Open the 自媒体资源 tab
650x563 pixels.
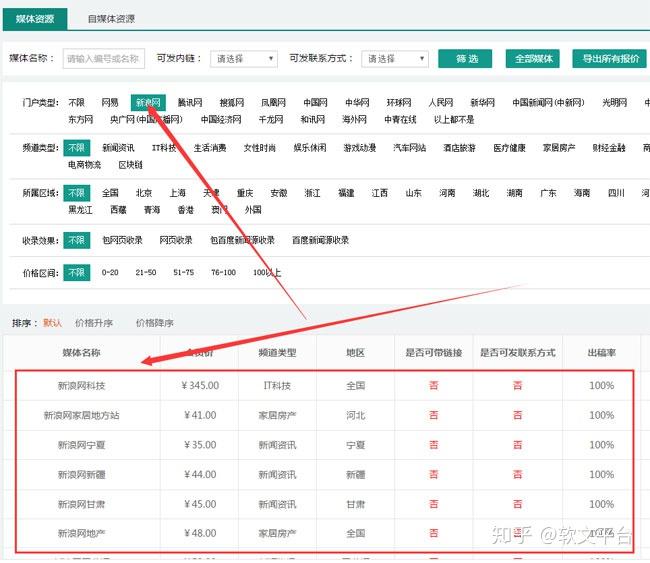(x=111, y=19)
